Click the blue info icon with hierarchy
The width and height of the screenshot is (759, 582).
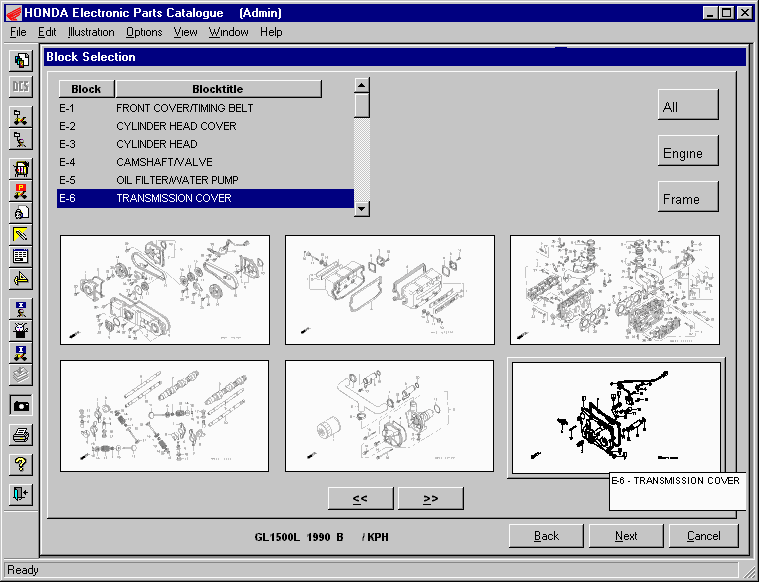[21, 352]
